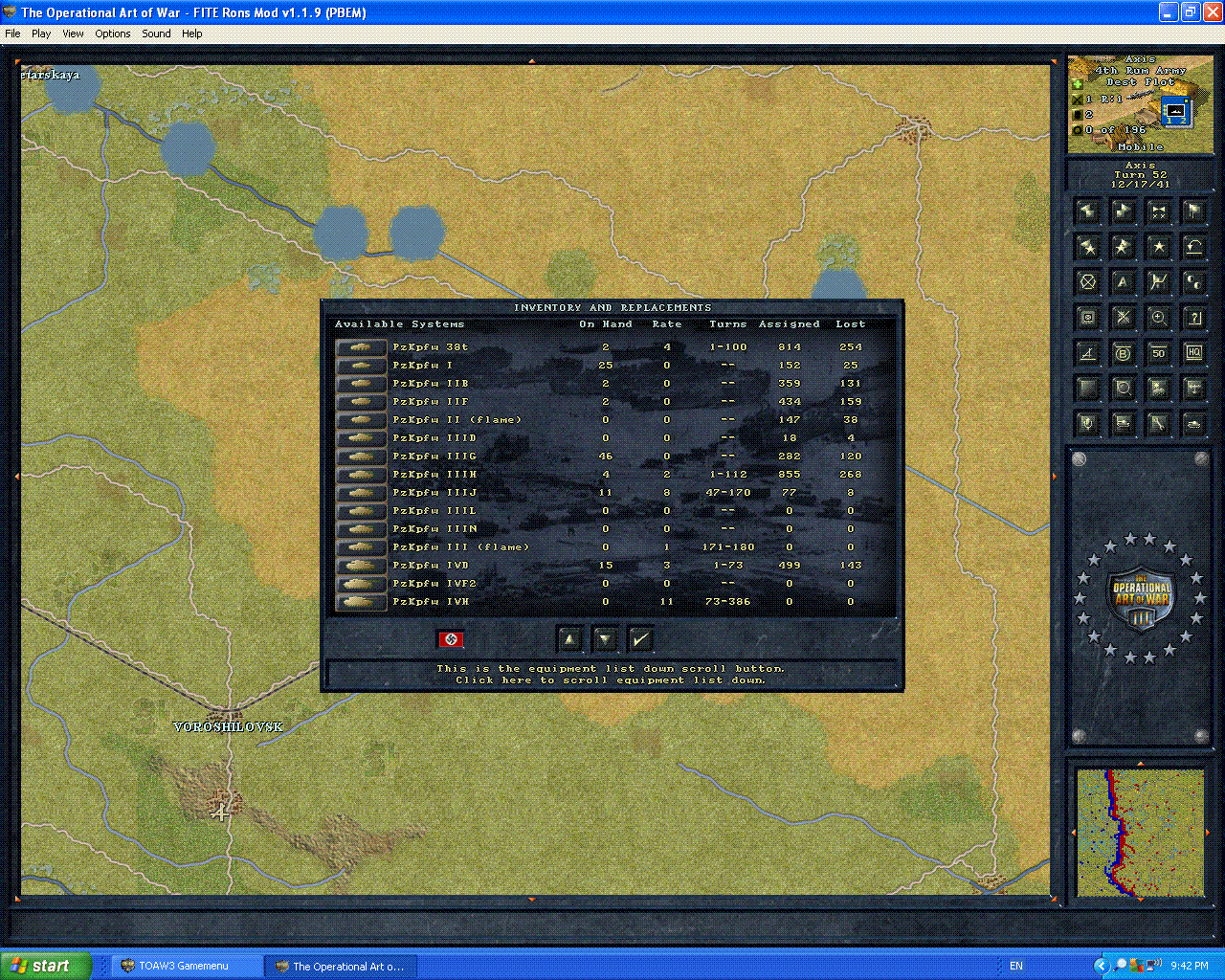
Task: Click the tank icon for PzKpfw I
Action: (x=361, y=366)
